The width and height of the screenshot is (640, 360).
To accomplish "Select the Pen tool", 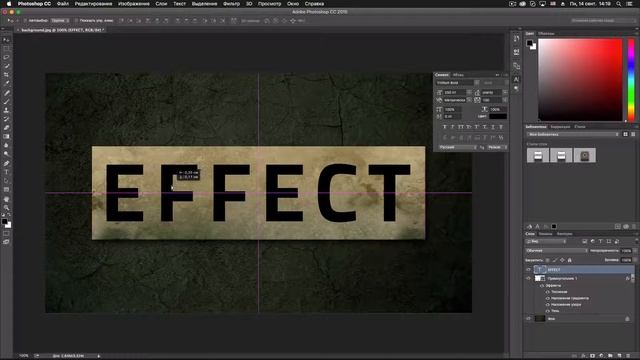I will pyautogui.click(x=6, y=163).
